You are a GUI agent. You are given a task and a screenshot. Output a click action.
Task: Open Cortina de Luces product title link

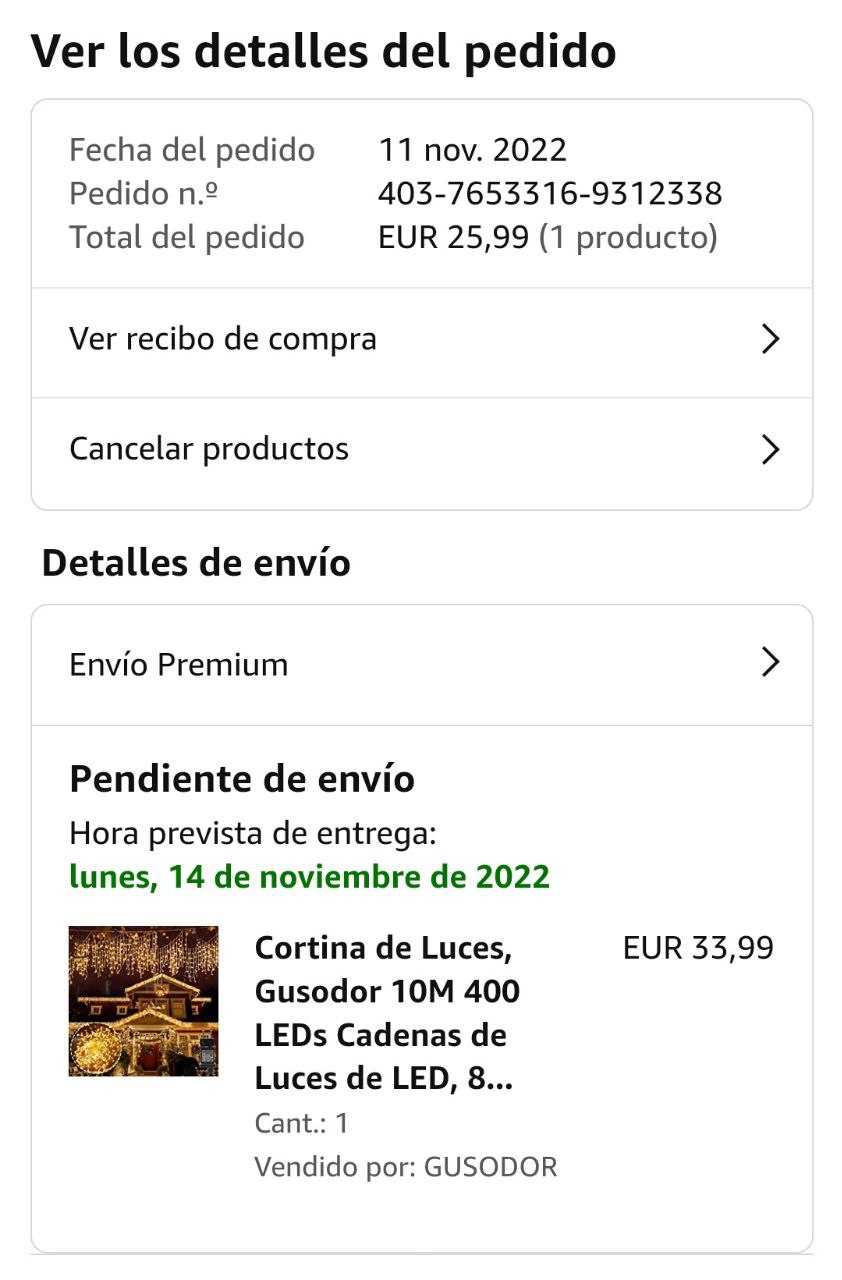tap(387, 1013)
